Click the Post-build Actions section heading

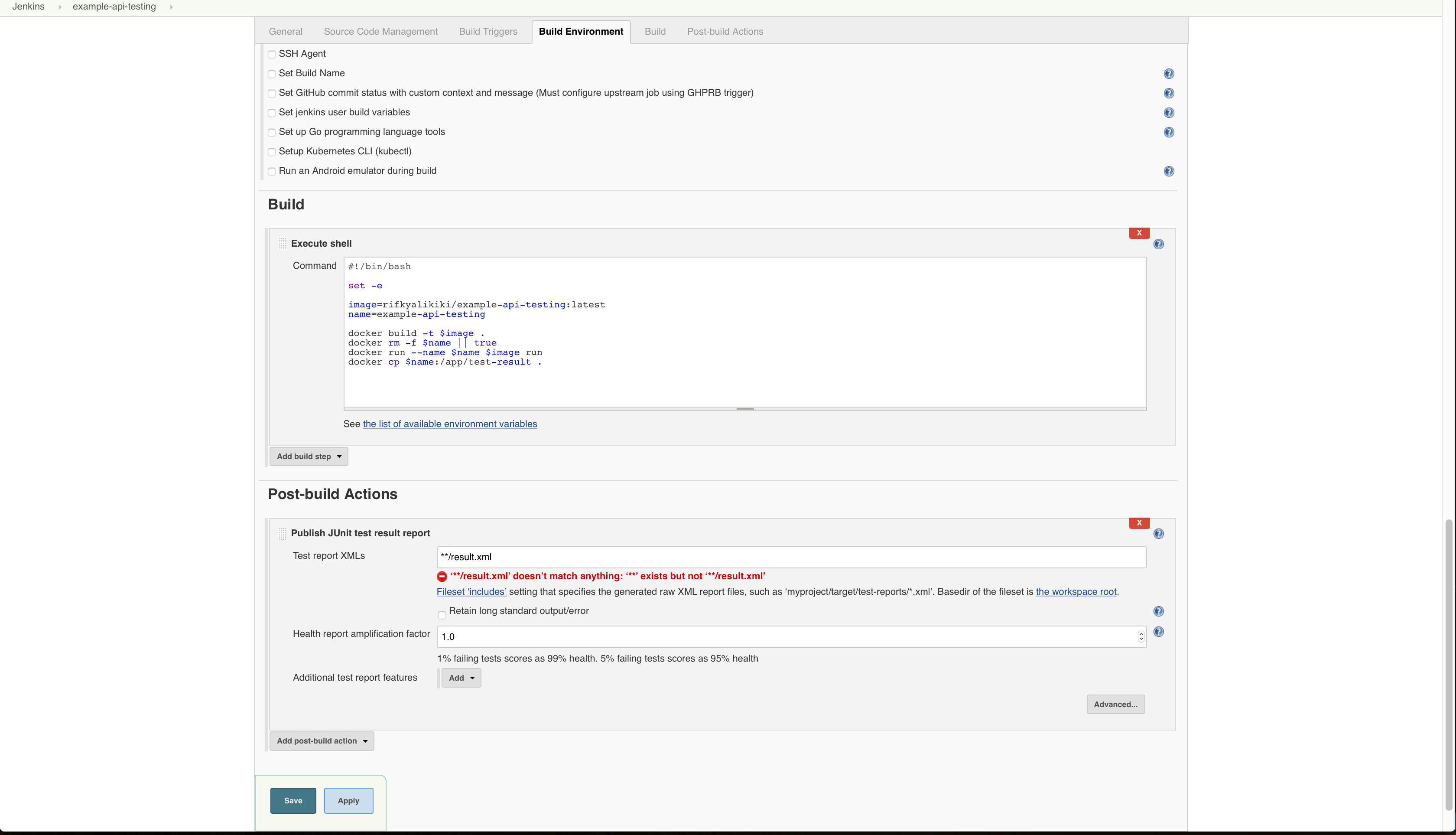point(332,494)
